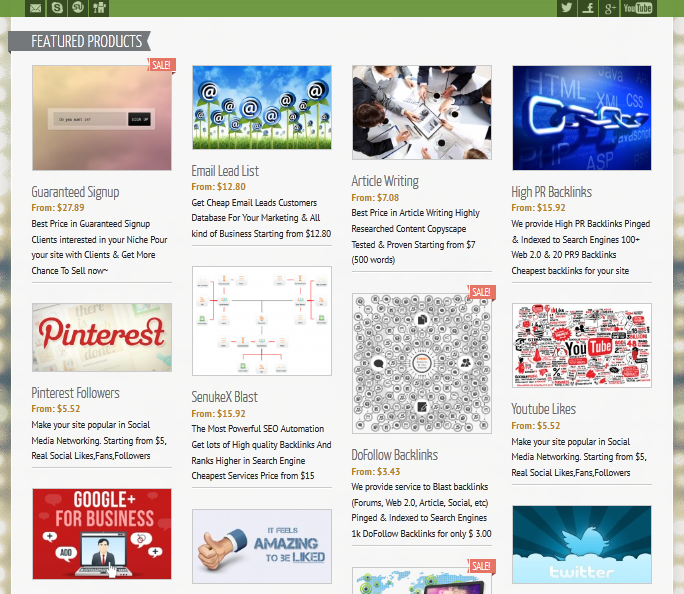Click 'kind of Business Starting from $12.80' text
The image size is (684, 594).
[261, 234]
